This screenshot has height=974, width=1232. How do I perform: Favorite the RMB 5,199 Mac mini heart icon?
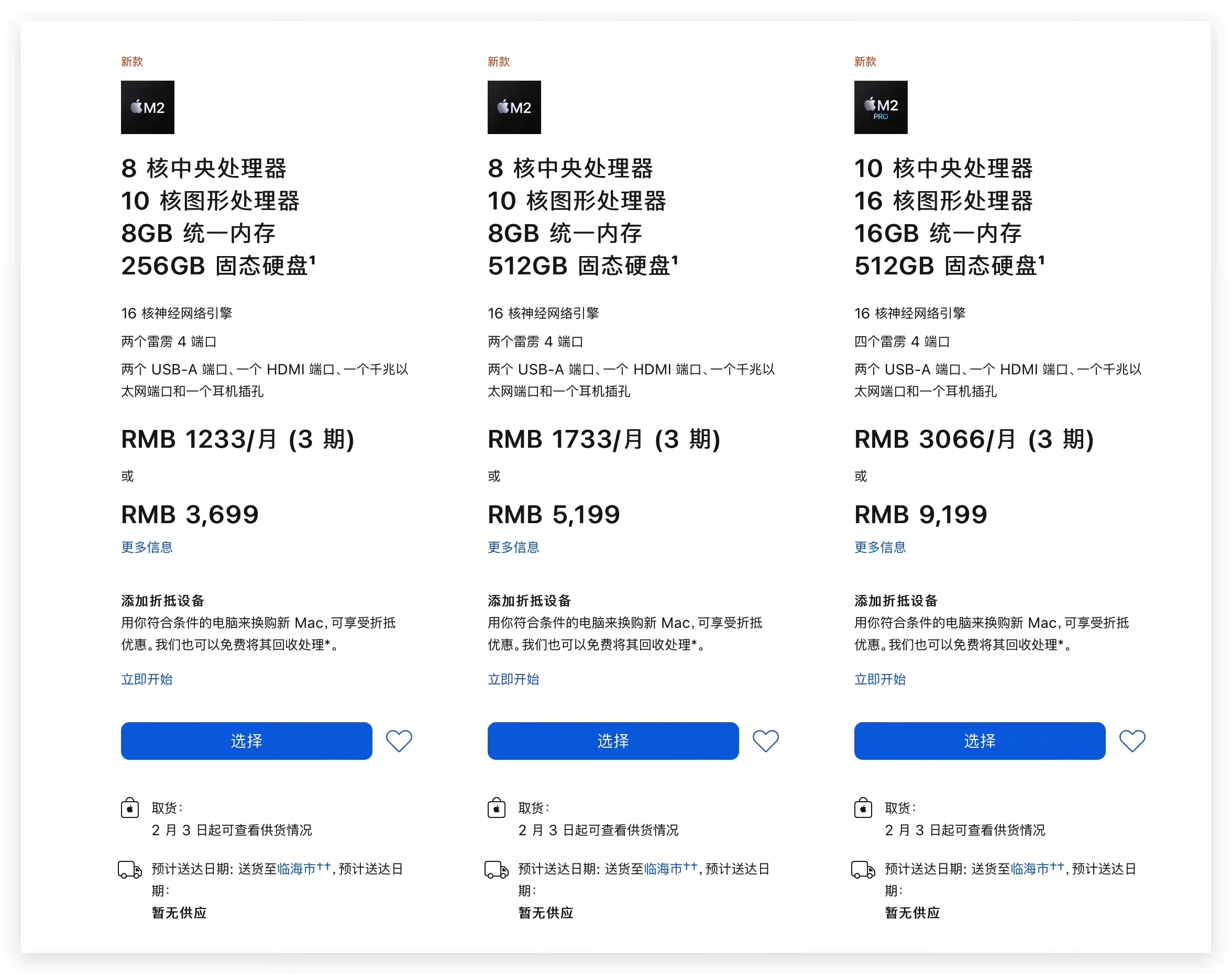tap(765, 741)
